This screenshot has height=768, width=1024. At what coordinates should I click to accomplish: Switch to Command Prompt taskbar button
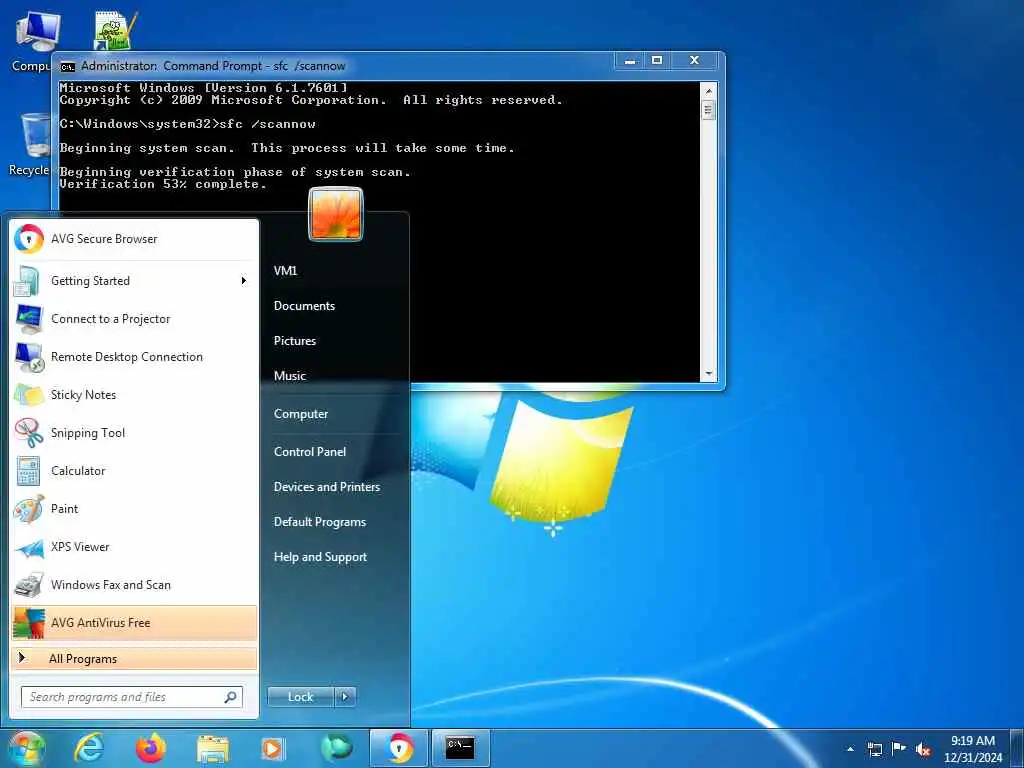click(x=460, y=748)
